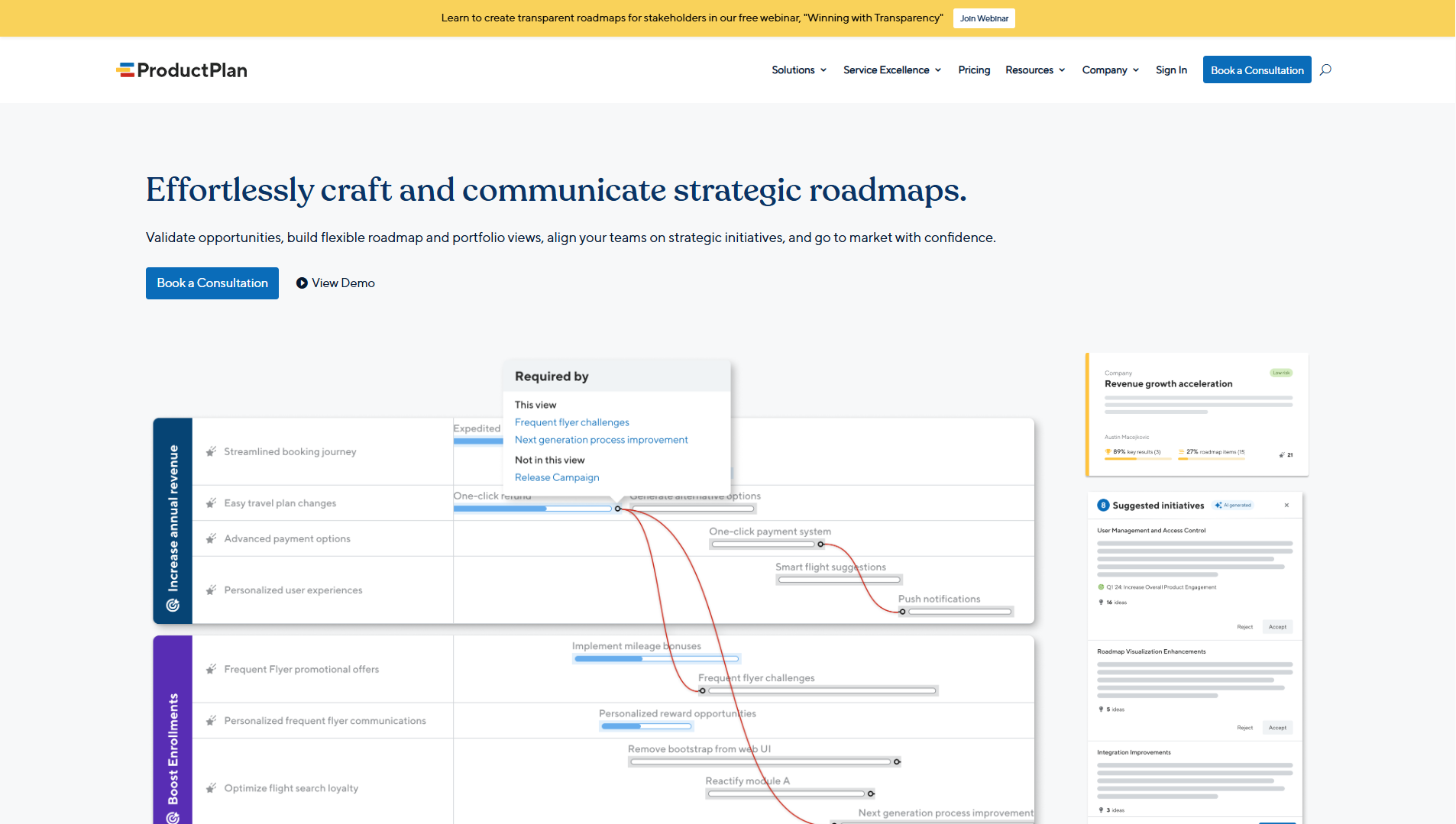Click the AI generated badge

(1233, 505)
